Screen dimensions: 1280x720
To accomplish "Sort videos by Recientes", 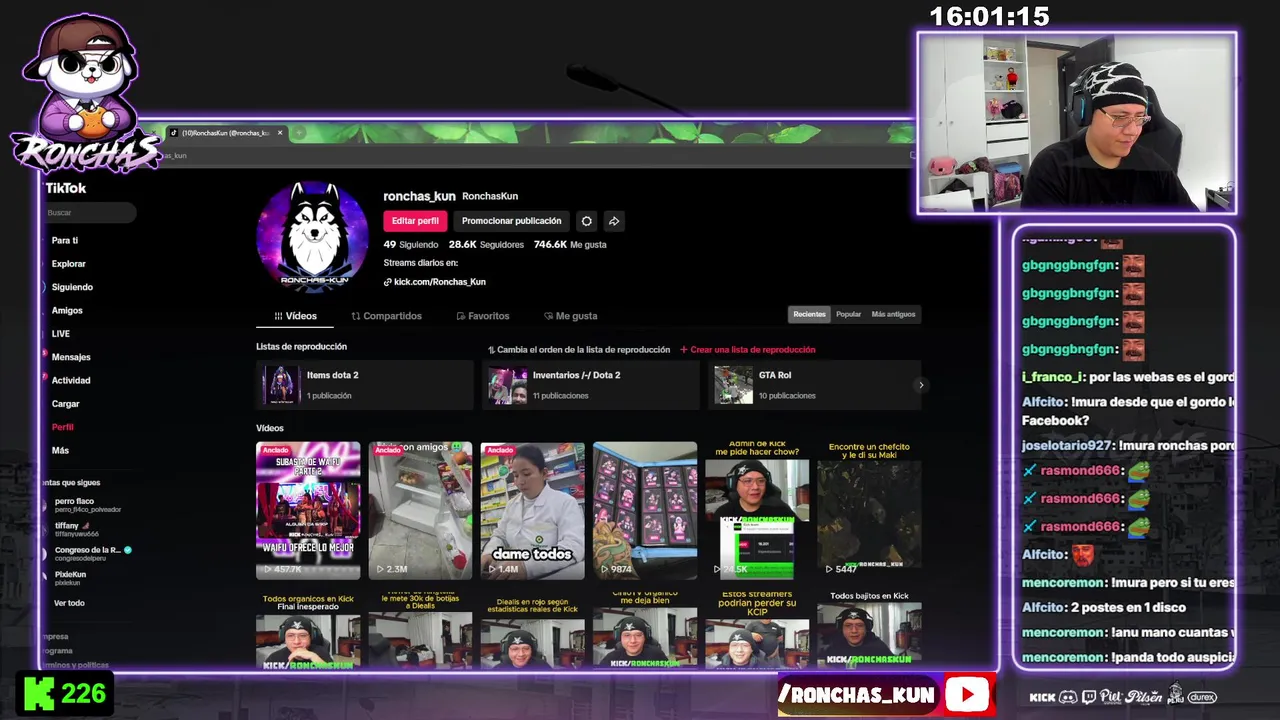I will 809,314.
